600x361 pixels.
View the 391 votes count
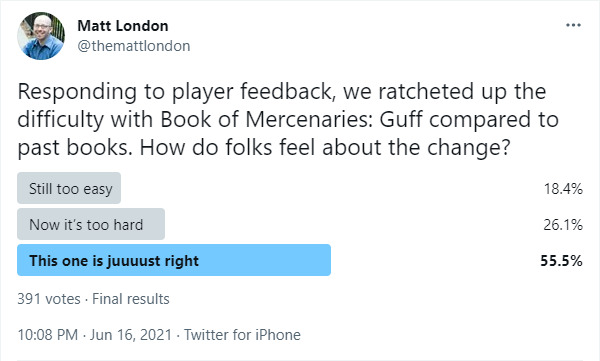(x=49, y=299)
